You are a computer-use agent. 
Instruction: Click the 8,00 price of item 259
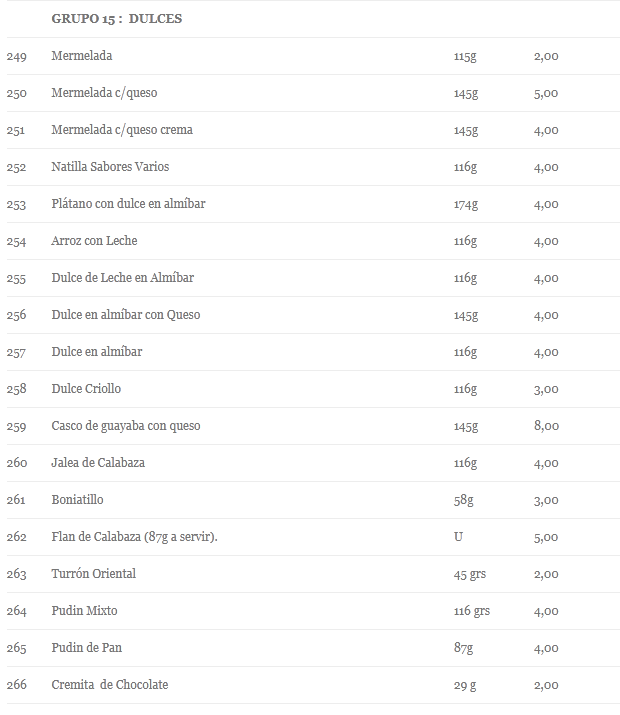(546, 426)
